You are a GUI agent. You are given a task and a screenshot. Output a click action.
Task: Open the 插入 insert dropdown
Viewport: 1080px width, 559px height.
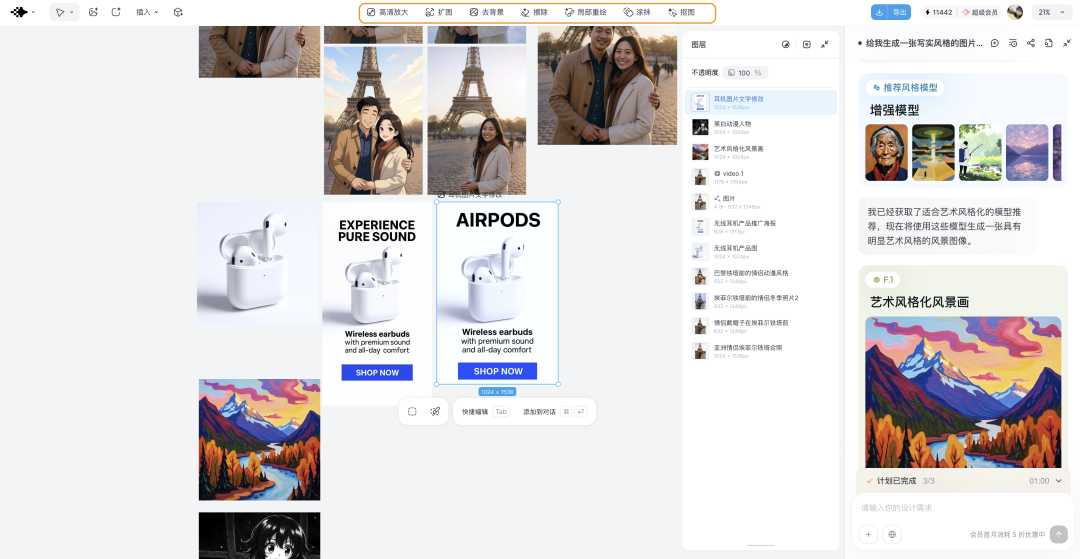click(x=147, y=12)
